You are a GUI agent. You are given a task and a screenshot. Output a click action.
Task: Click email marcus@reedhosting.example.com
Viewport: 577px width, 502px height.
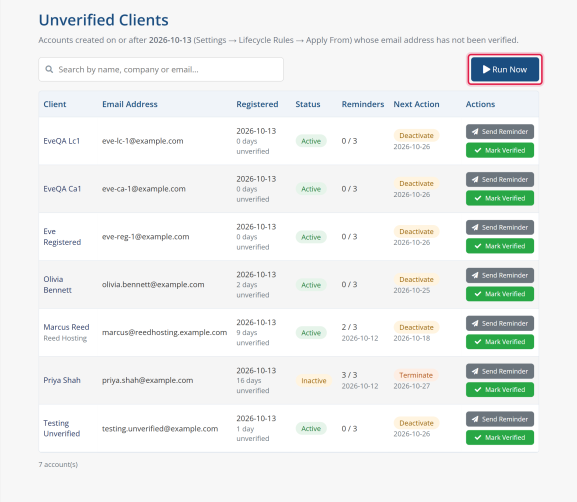pos(164,332)
